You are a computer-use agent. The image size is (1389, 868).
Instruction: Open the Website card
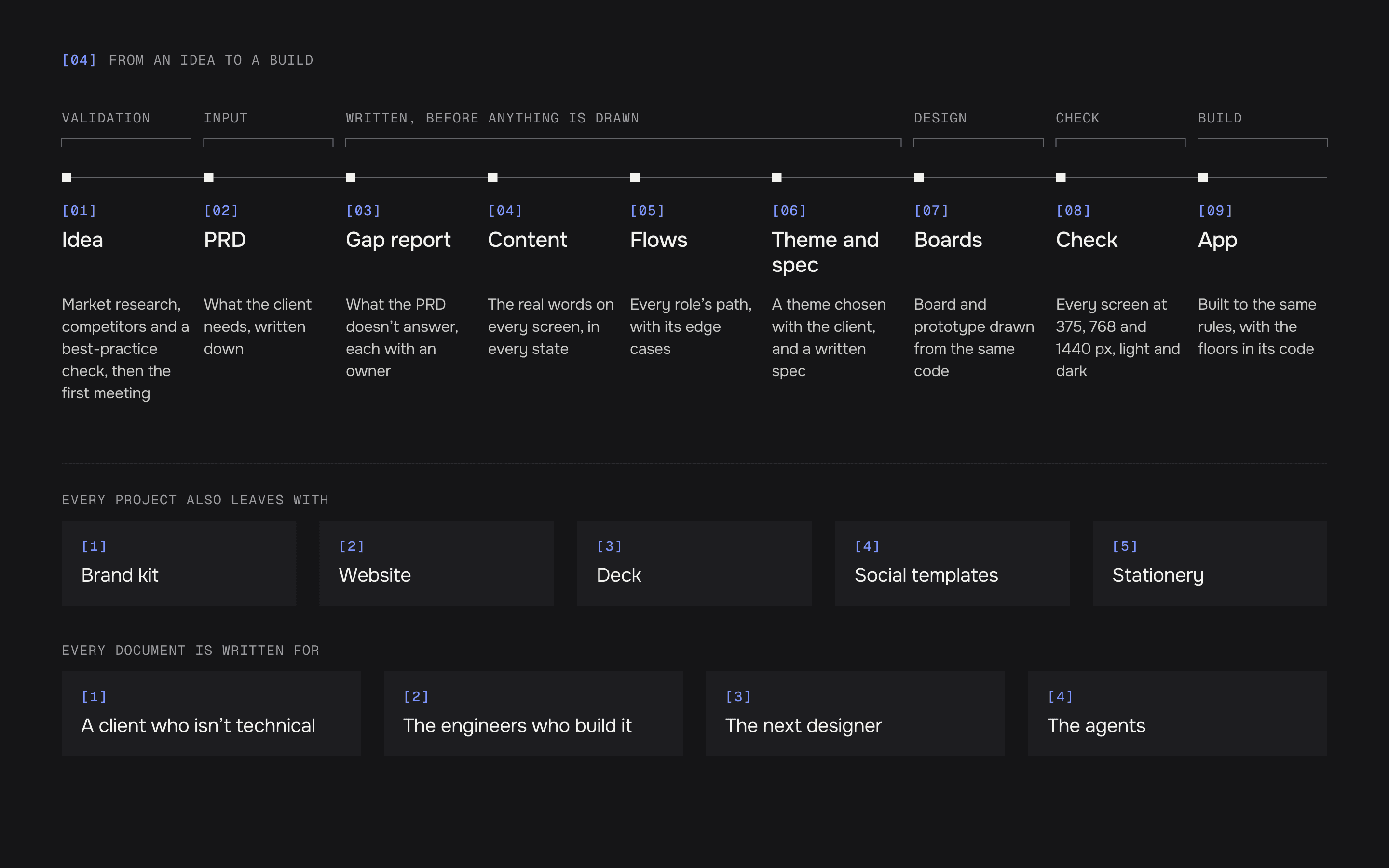click(x=437, y=563)
